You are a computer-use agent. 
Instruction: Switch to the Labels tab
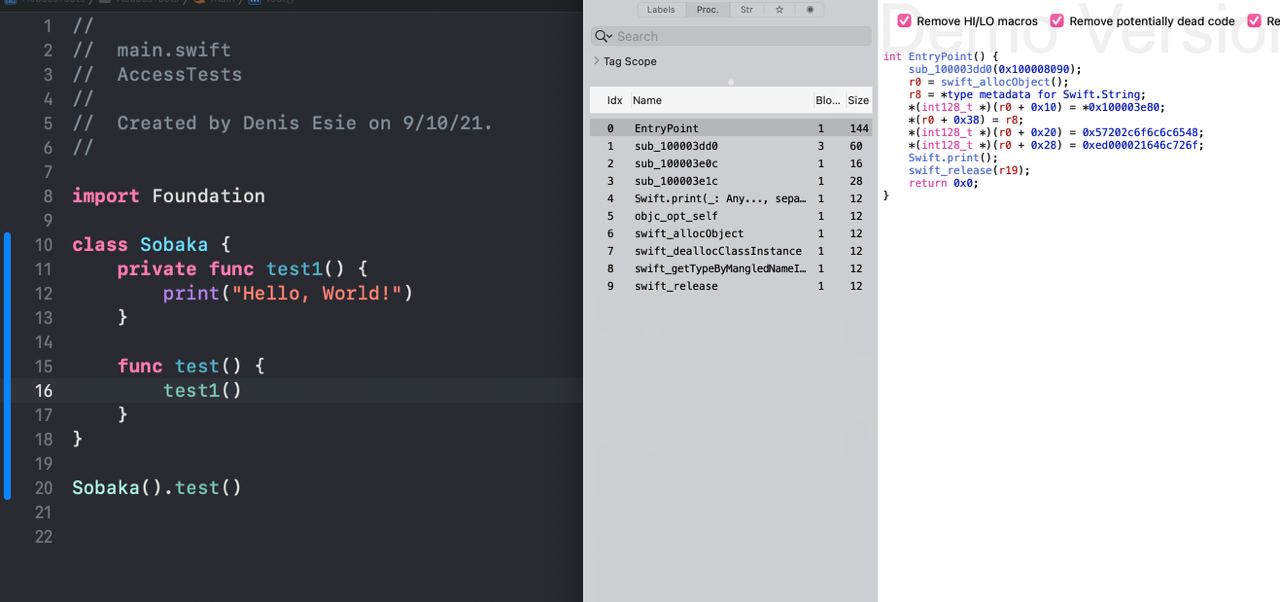[x=661, y=10]
